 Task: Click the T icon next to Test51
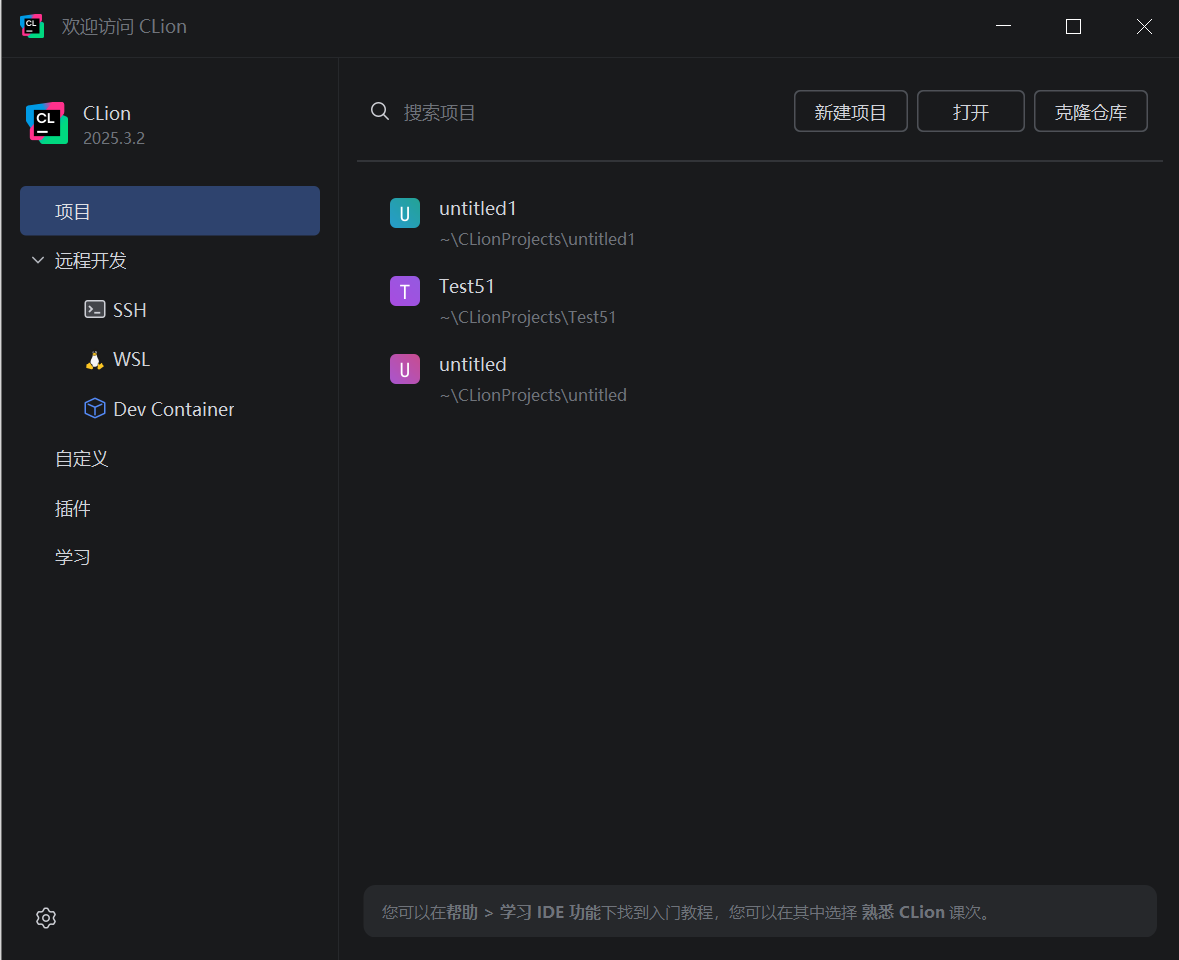pos(405,291)
